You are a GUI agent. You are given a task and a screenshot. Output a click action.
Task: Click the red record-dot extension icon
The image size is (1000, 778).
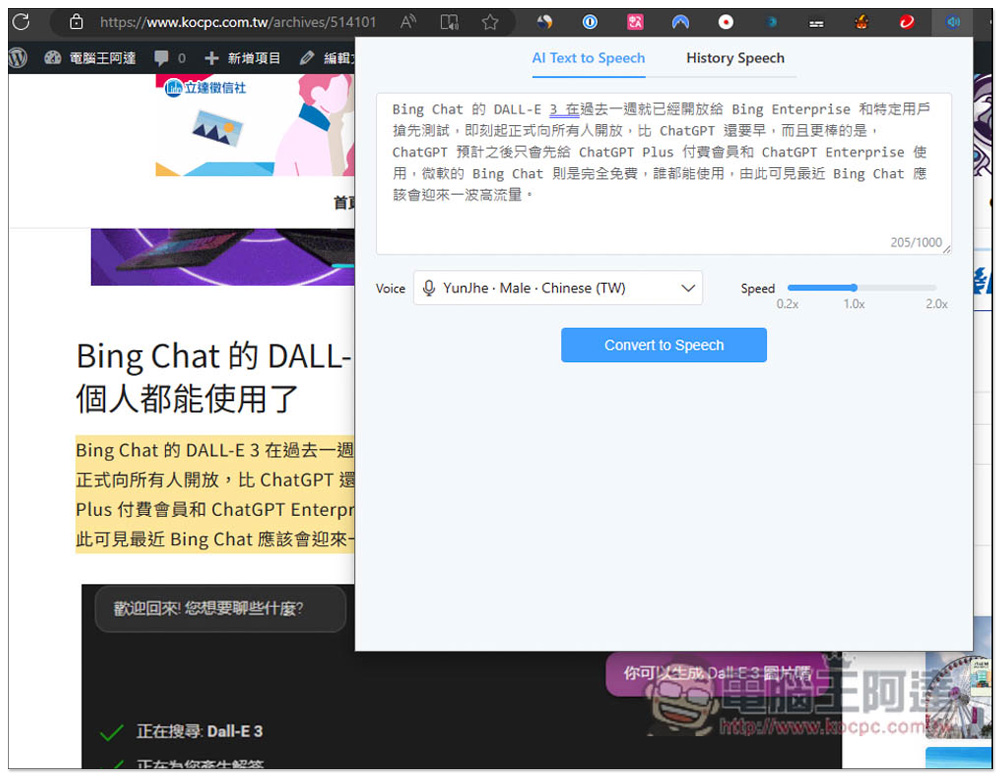[726, 21]
